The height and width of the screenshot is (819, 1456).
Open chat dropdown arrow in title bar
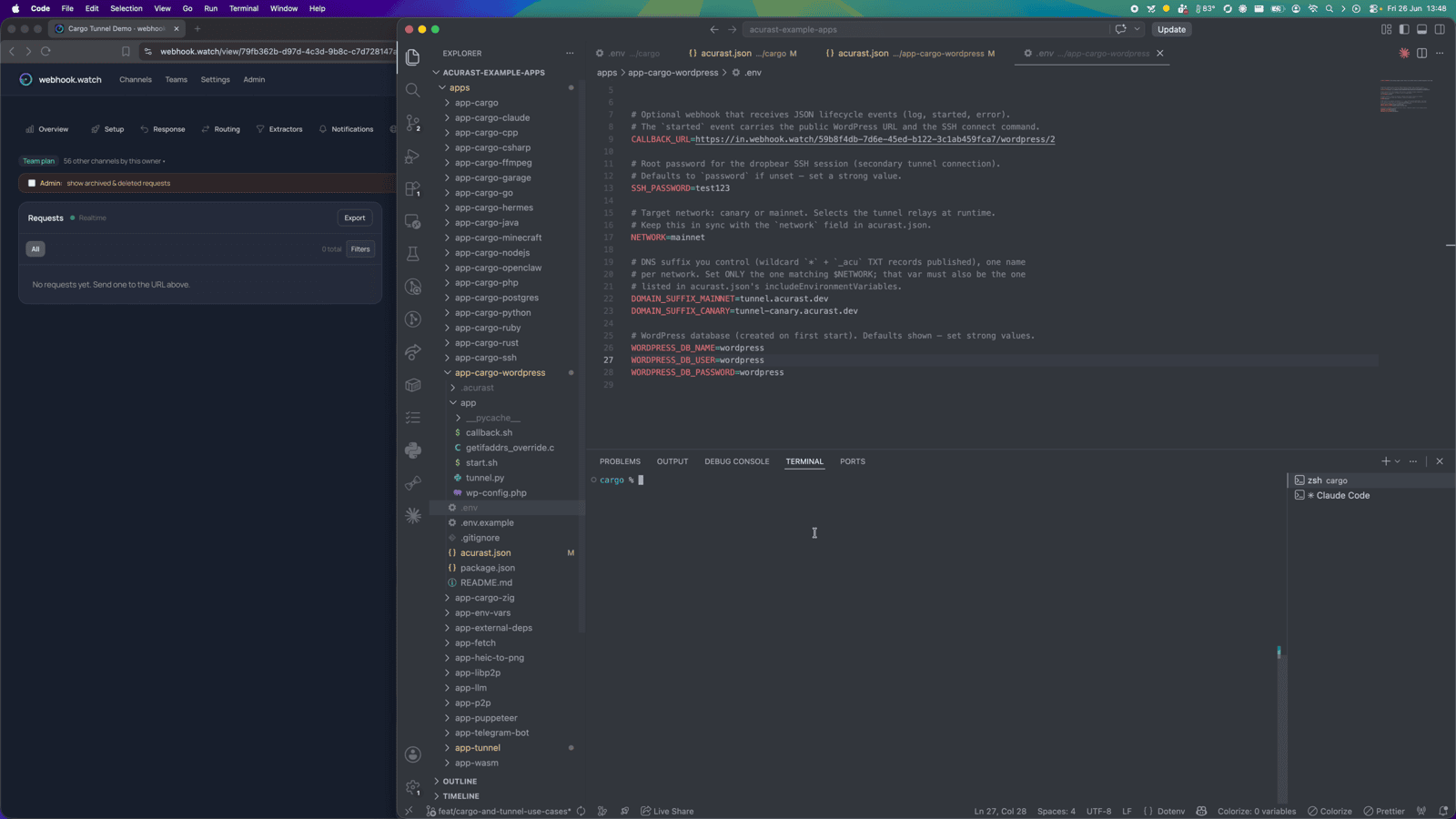click(1137, 29)
